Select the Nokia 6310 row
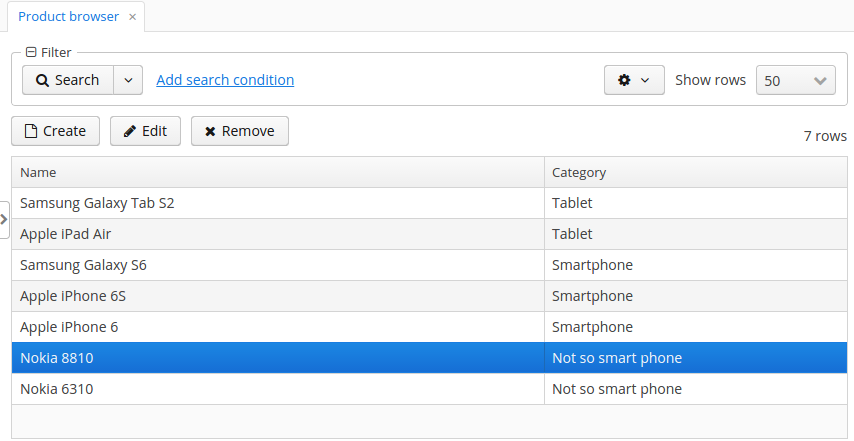 (429, 389)
